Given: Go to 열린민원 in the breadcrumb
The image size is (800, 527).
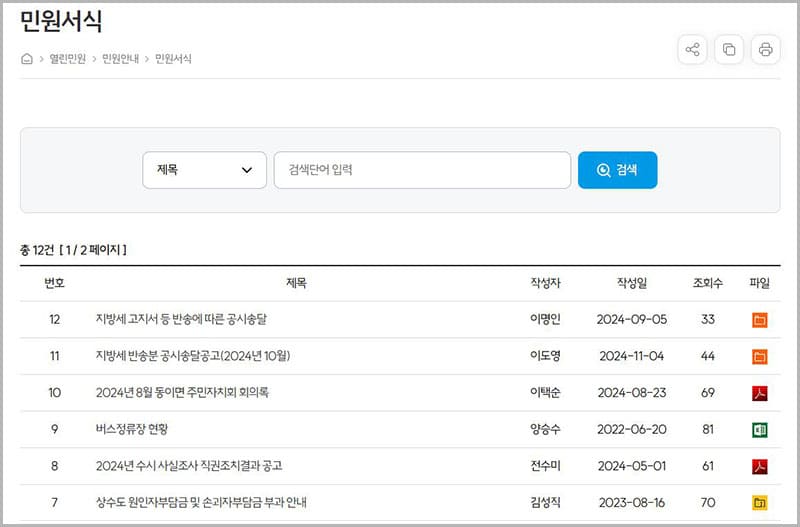Looking at the screenshot, I should (x=66, y=59).
